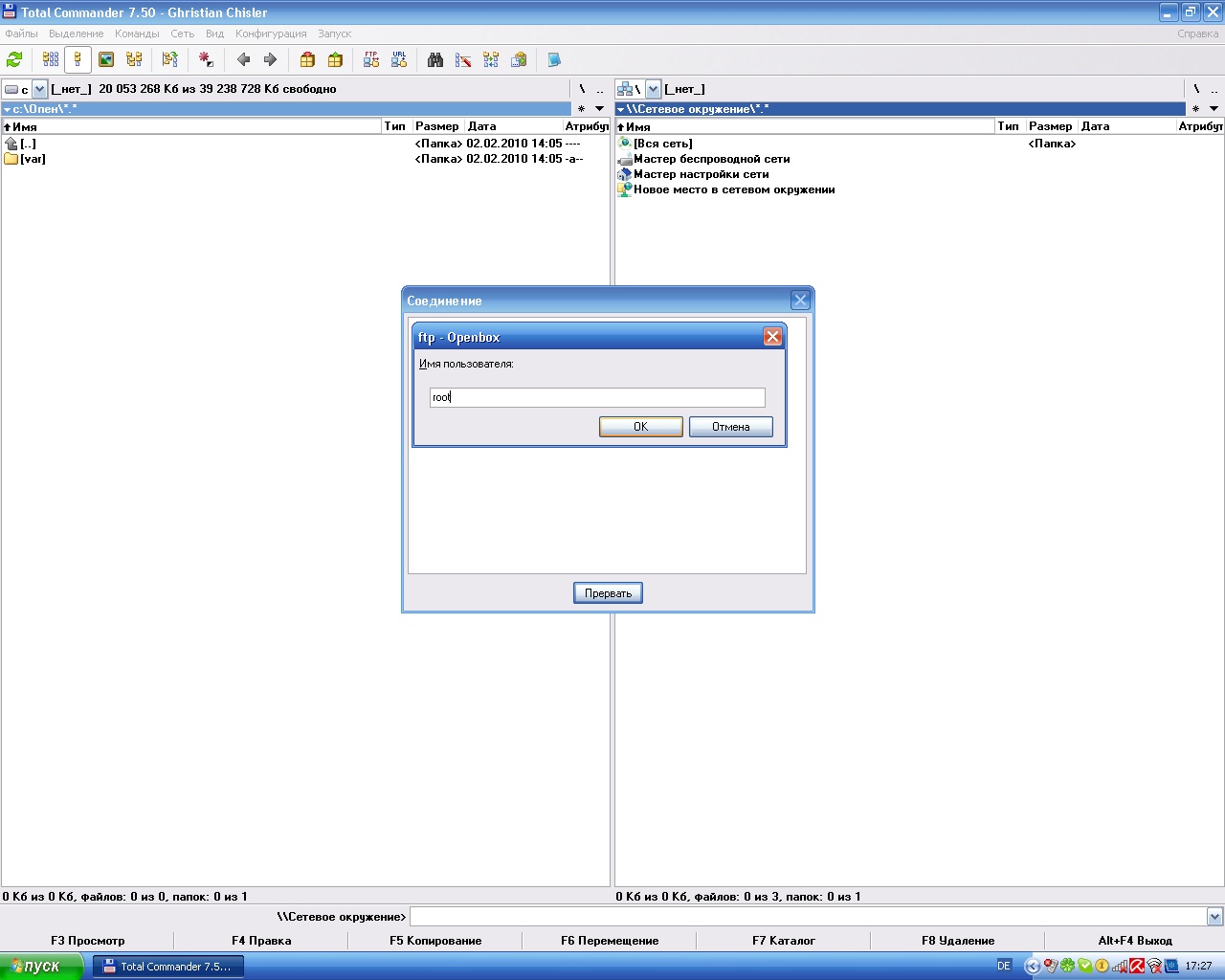This screenshot has width=1225, height=980.
Task: Click the F8 Удаление button
Action: pyautogui.click(x=958, y=941)
